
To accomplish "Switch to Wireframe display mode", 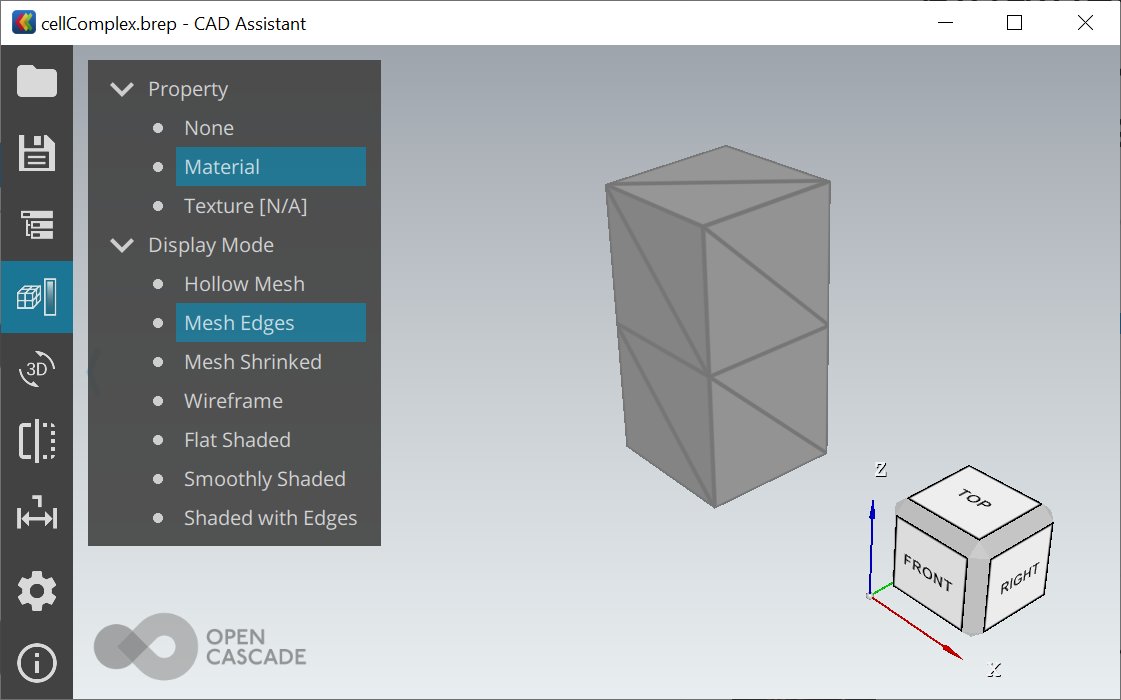I will tap(233, 400).
